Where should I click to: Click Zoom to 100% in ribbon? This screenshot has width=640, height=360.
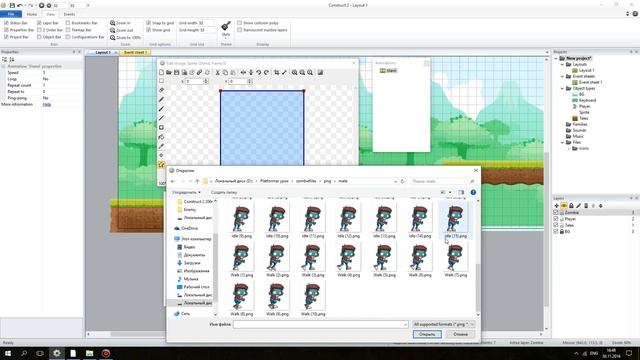coord(125,38)
